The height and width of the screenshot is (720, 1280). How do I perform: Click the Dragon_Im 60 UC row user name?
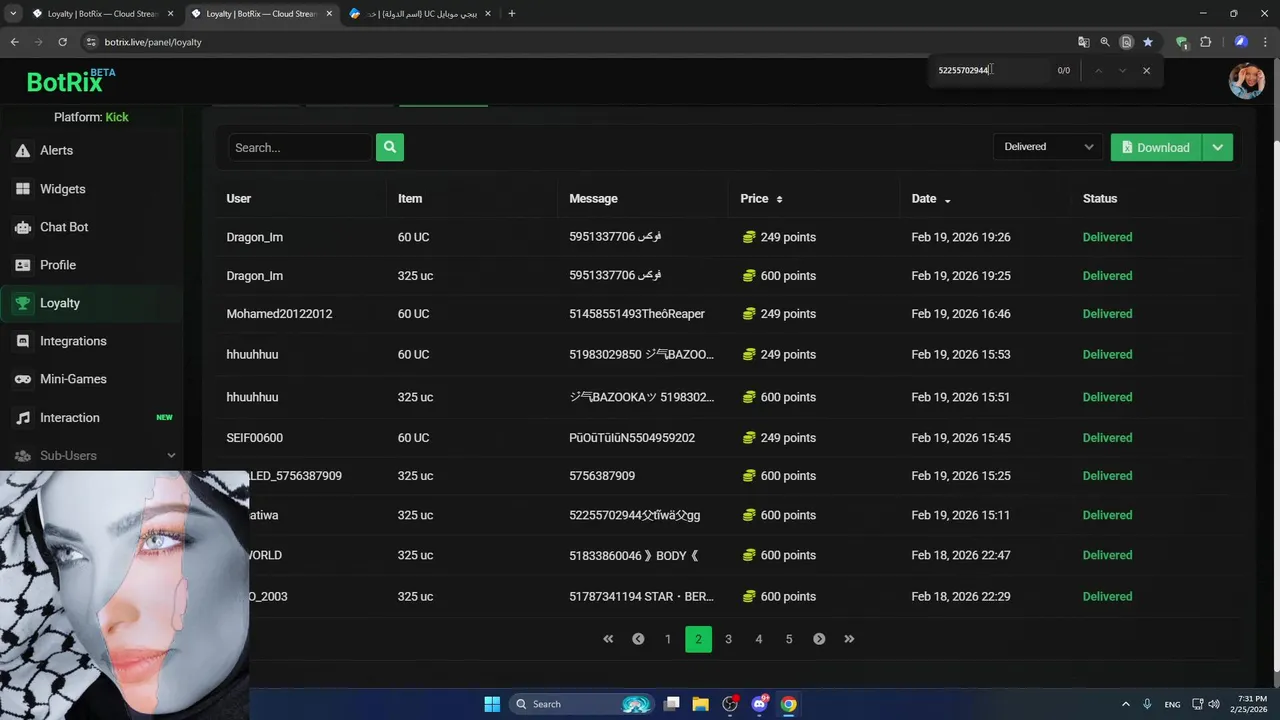pos(255,237)
